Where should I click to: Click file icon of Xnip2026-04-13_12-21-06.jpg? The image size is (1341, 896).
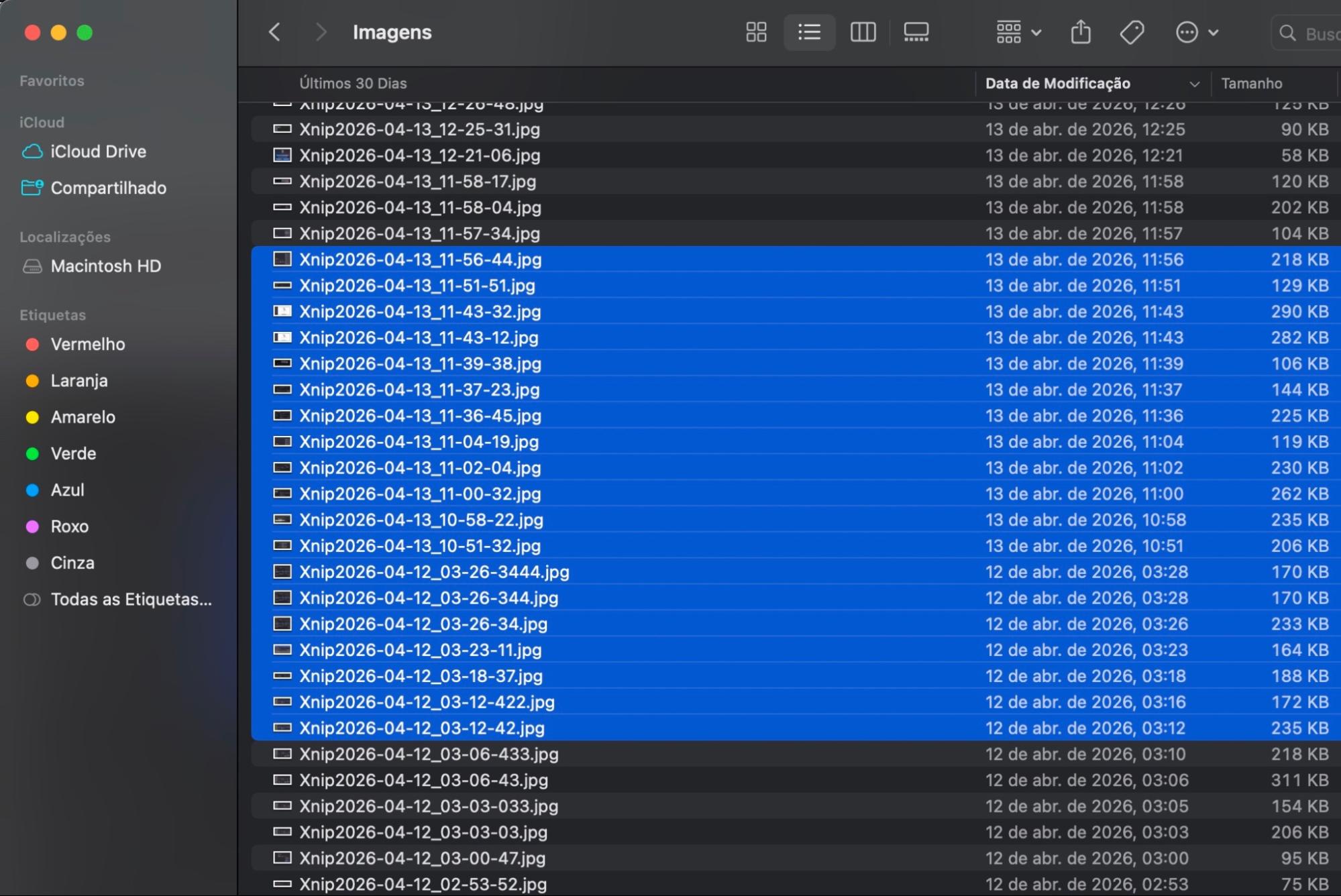[x=282, y=155]
